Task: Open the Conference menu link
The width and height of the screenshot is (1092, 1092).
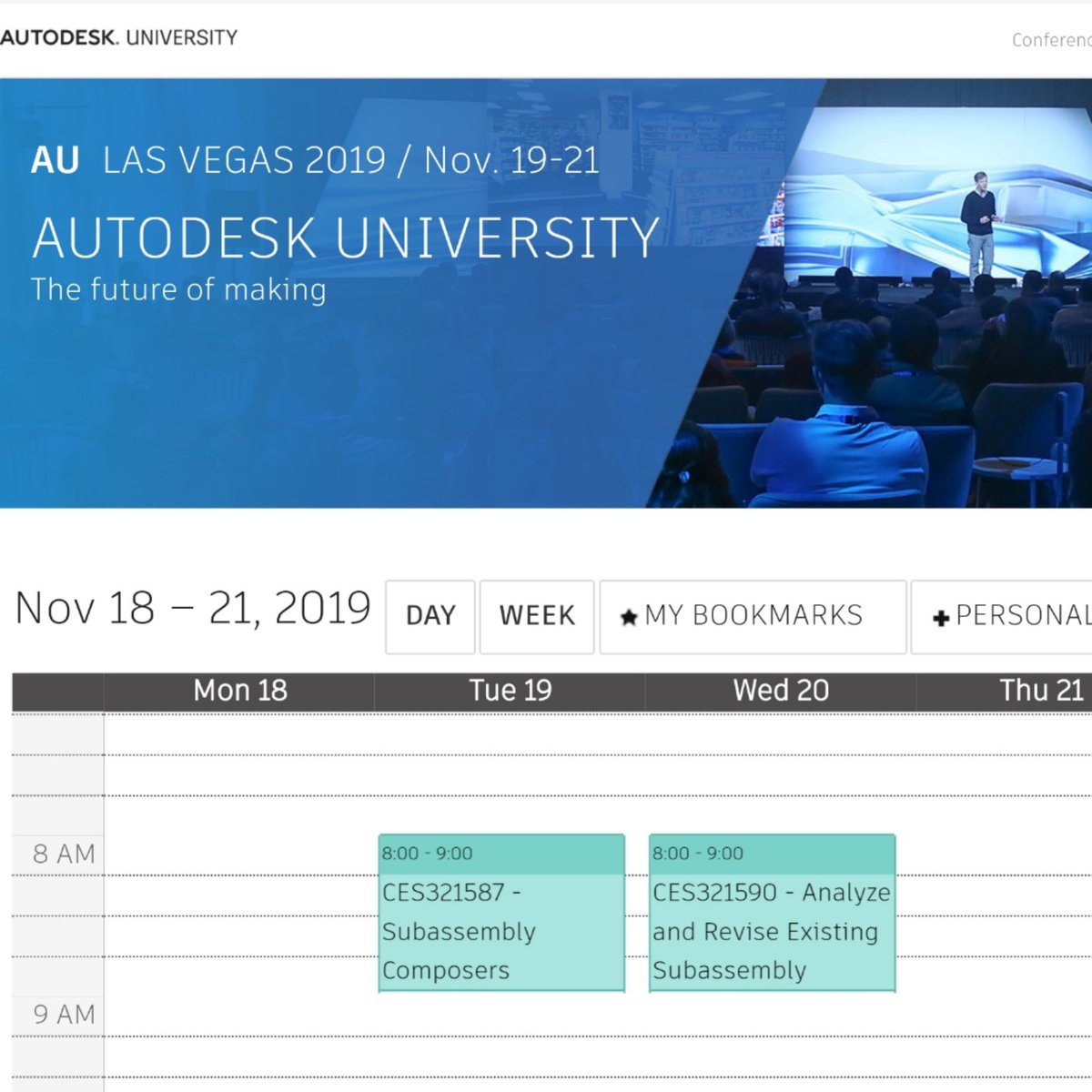Action: (1052, 40)
